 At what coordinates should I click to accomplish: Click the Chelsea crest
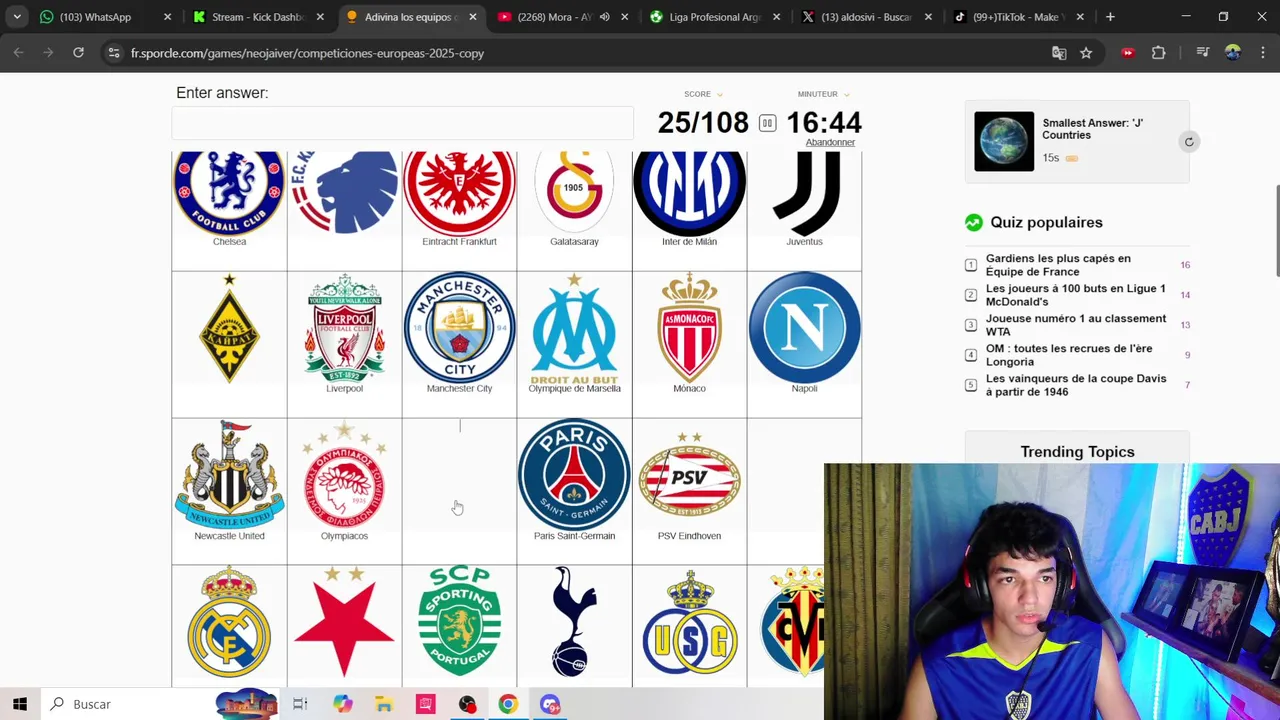tap(229, 193)
